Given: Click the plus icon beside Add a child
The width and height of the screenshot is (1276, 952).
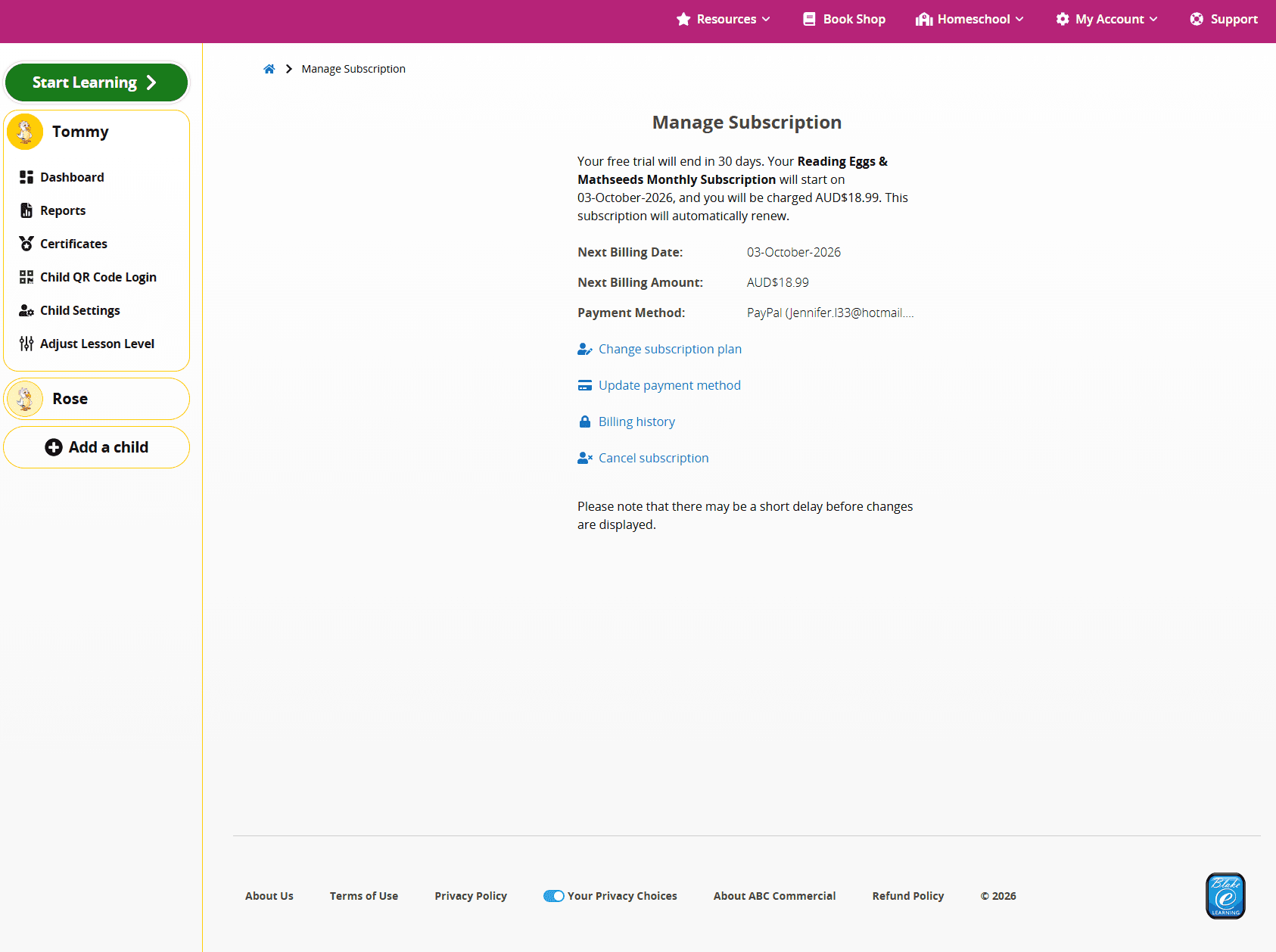Looking at the screenshot, I should click(x=54, y=447).
